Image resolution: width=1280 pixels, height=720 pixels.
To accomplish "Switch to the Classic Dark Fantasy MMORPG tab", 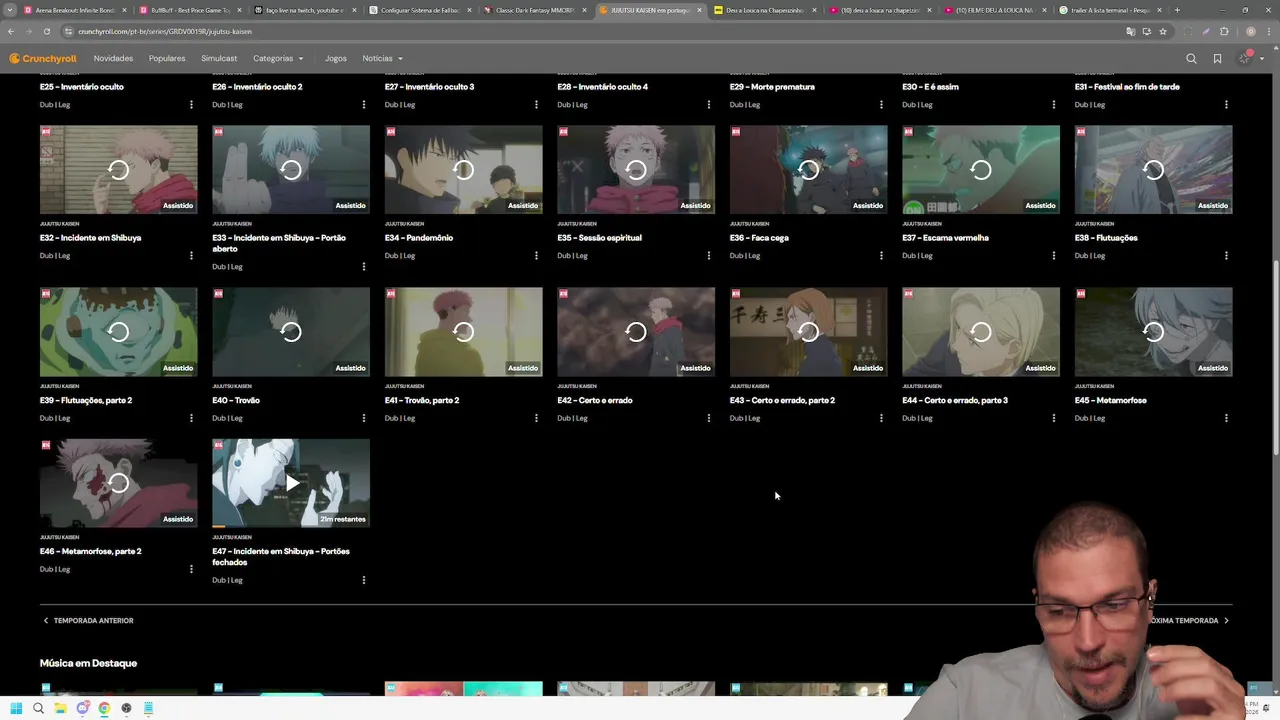I will (x=533, y=10).
